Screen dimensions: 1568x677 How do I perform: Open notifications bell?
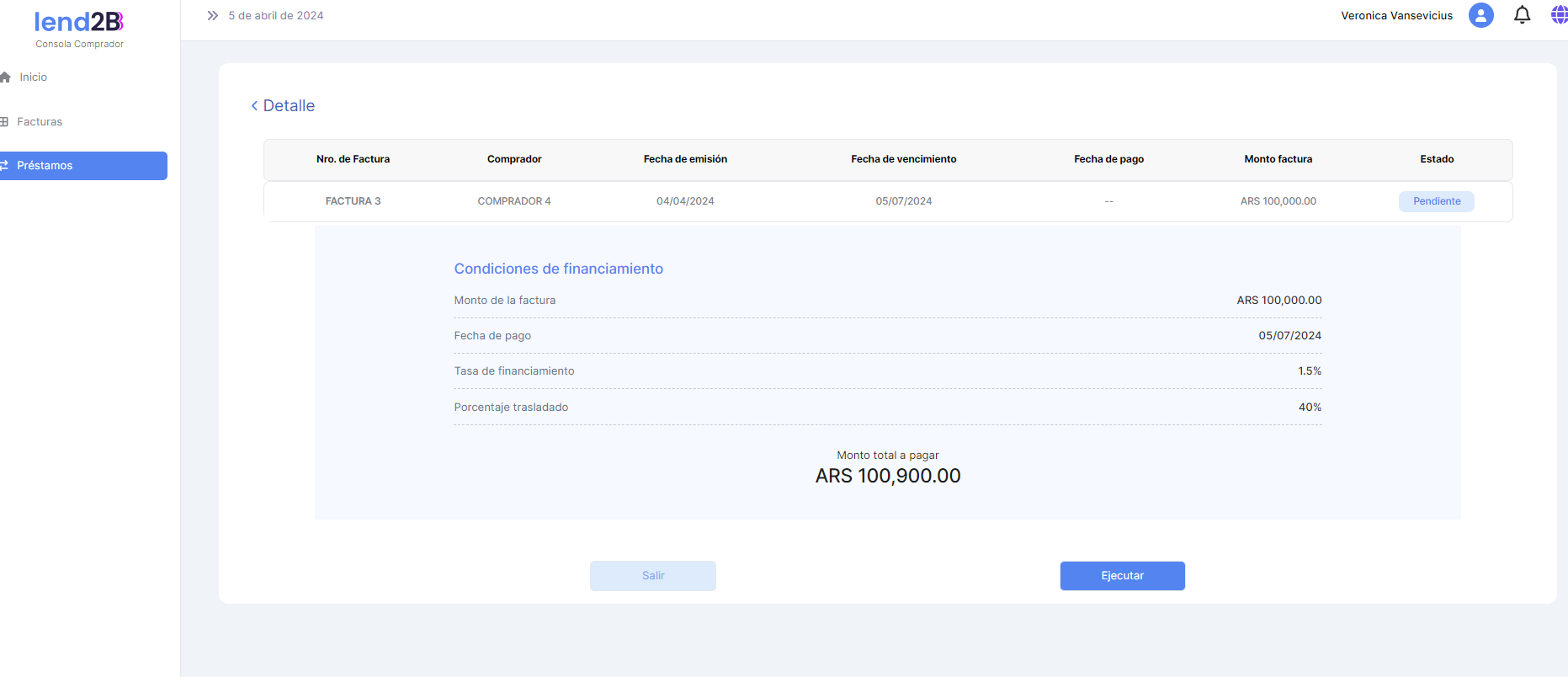[x=1522, y=15]
